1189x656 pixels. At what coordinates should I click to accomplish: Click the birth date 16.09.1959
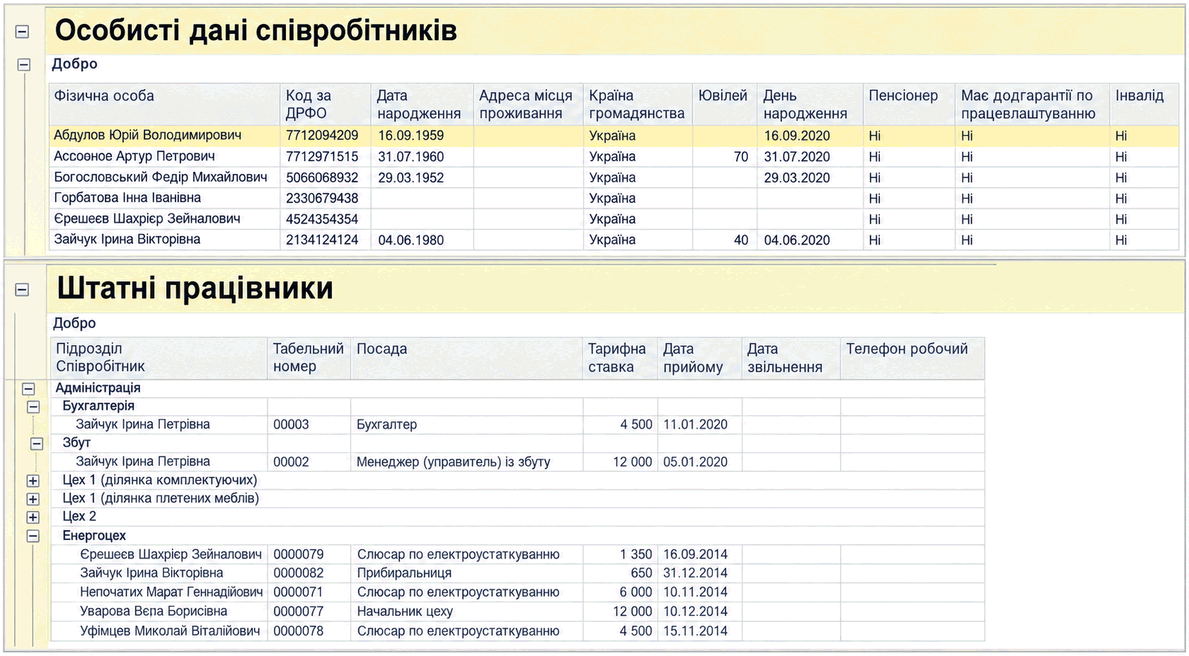tap(411, 137)
